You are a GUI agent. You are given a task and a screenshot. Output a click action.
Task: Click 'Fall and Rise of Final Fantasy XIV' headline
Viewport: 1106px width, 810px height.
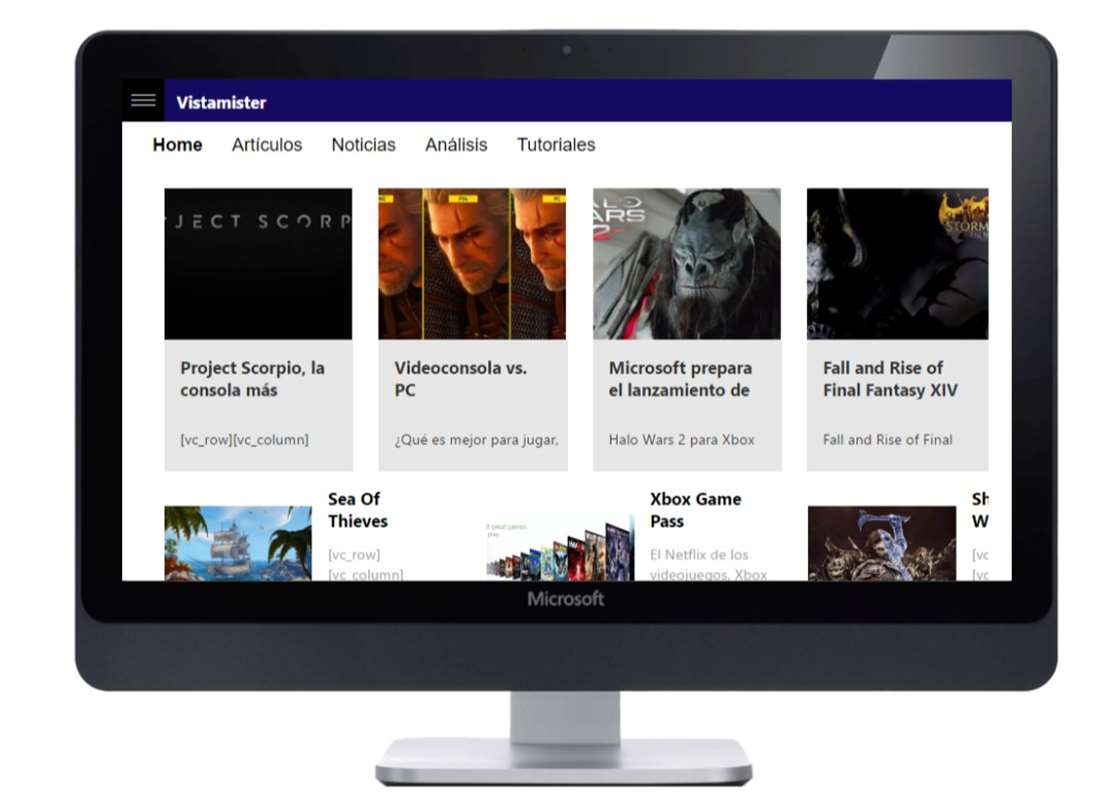(890, 379)
